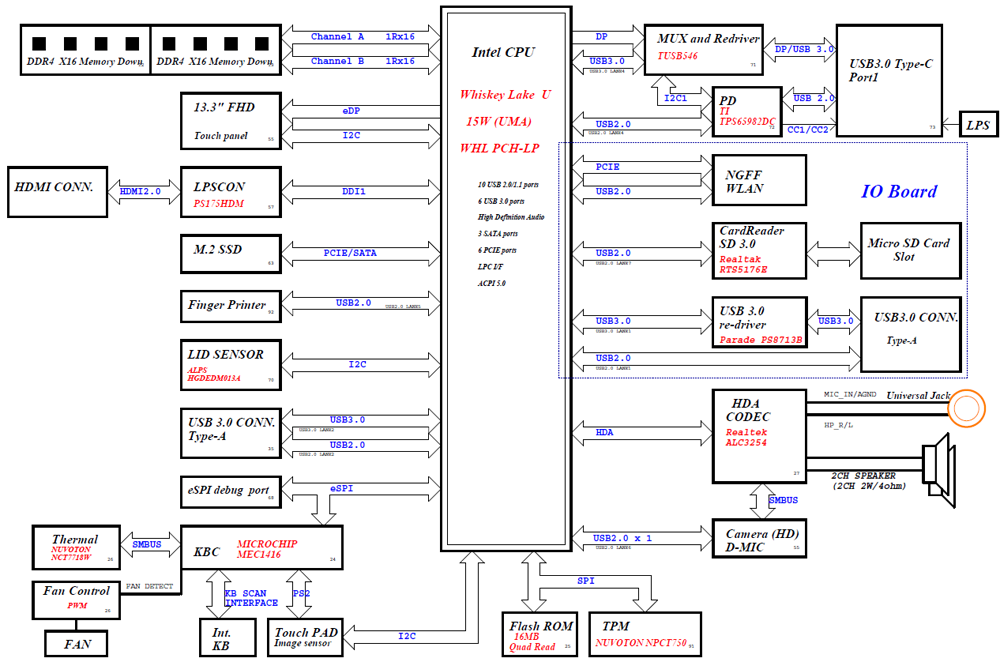
Task: Click the 'PS175HDM' part number
Action: (x=219, y=203)
